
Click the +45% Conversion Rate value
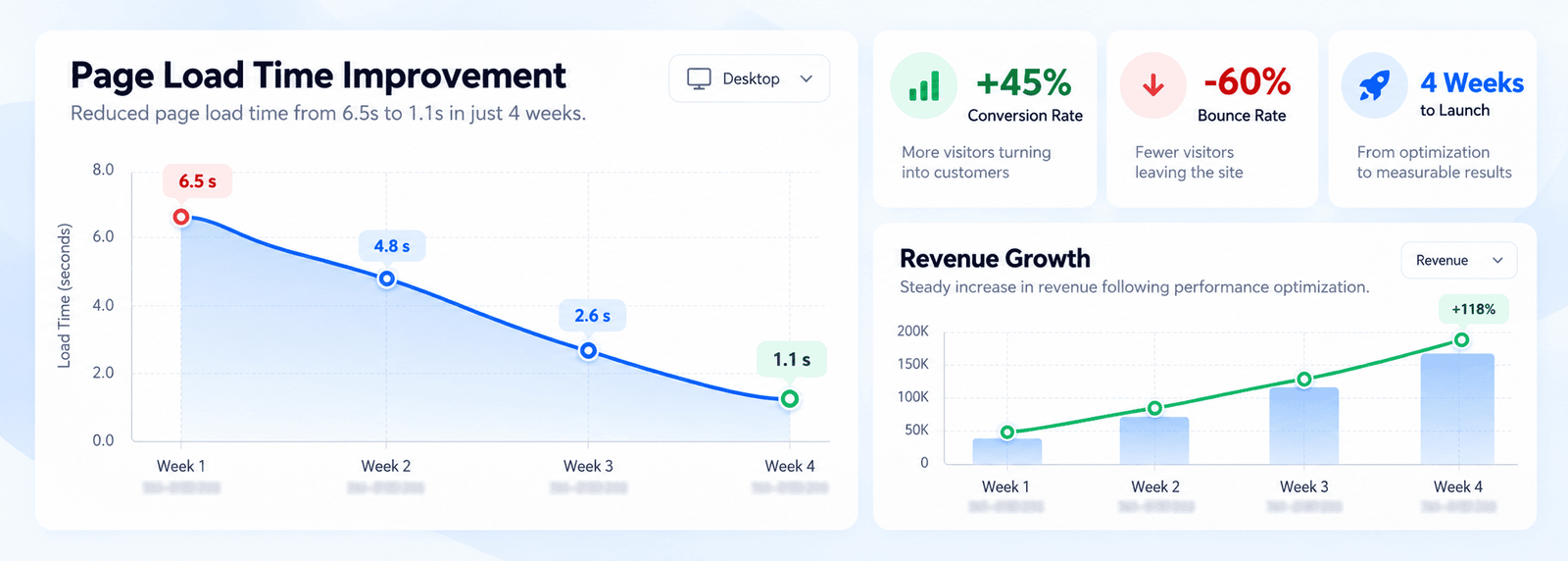tap(1024, 82)
